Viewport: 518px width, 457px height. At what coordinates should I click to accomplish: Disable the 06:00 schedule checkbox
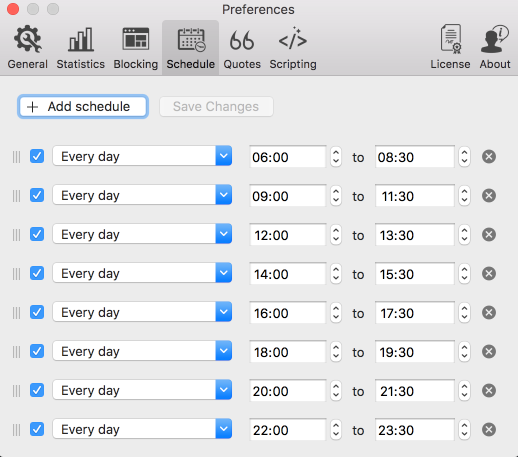click(x=37, y=156)
